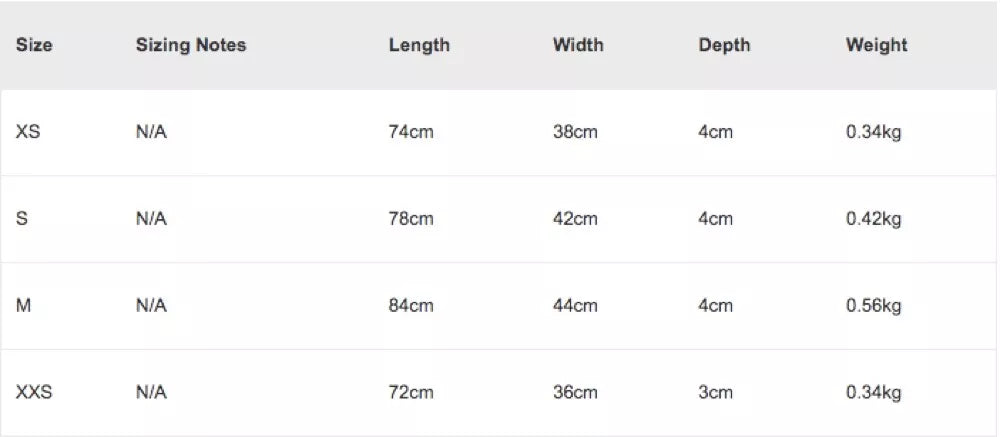
Task: Click the 72cm length cell
Action: pos(411,392)
